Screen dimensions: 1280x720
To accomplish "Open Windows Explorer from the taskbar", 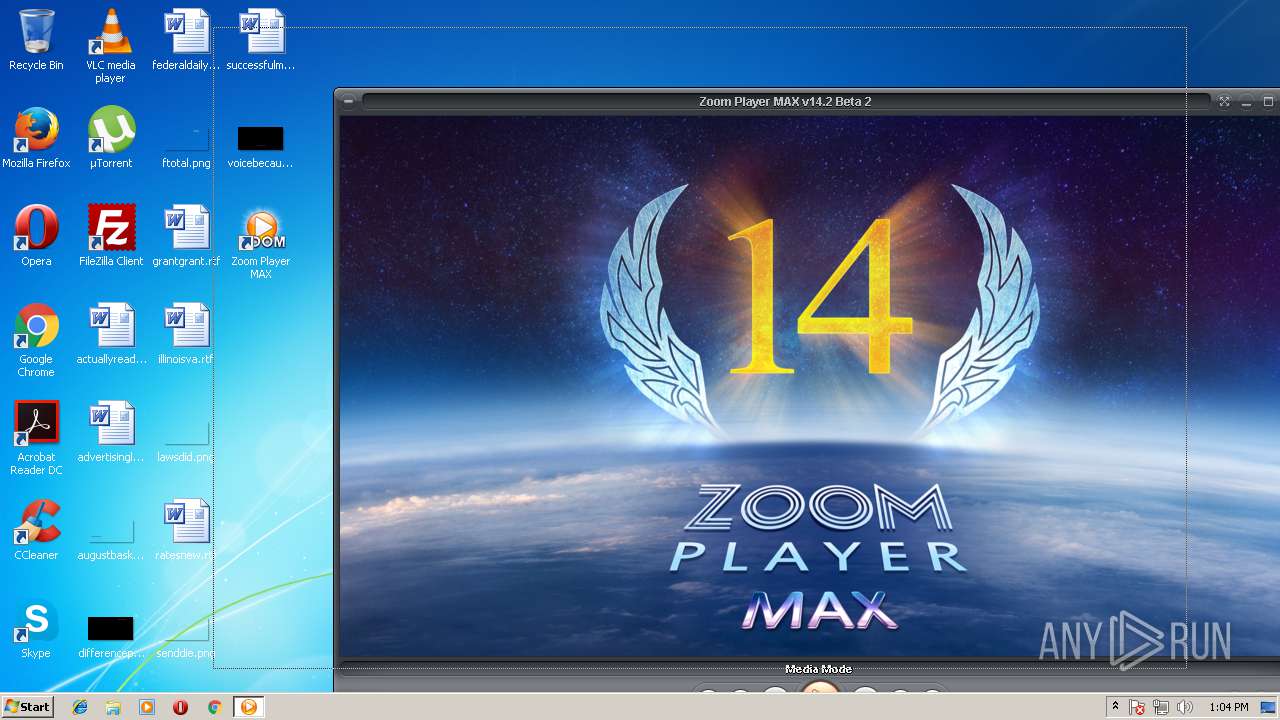I will point(113,707).
